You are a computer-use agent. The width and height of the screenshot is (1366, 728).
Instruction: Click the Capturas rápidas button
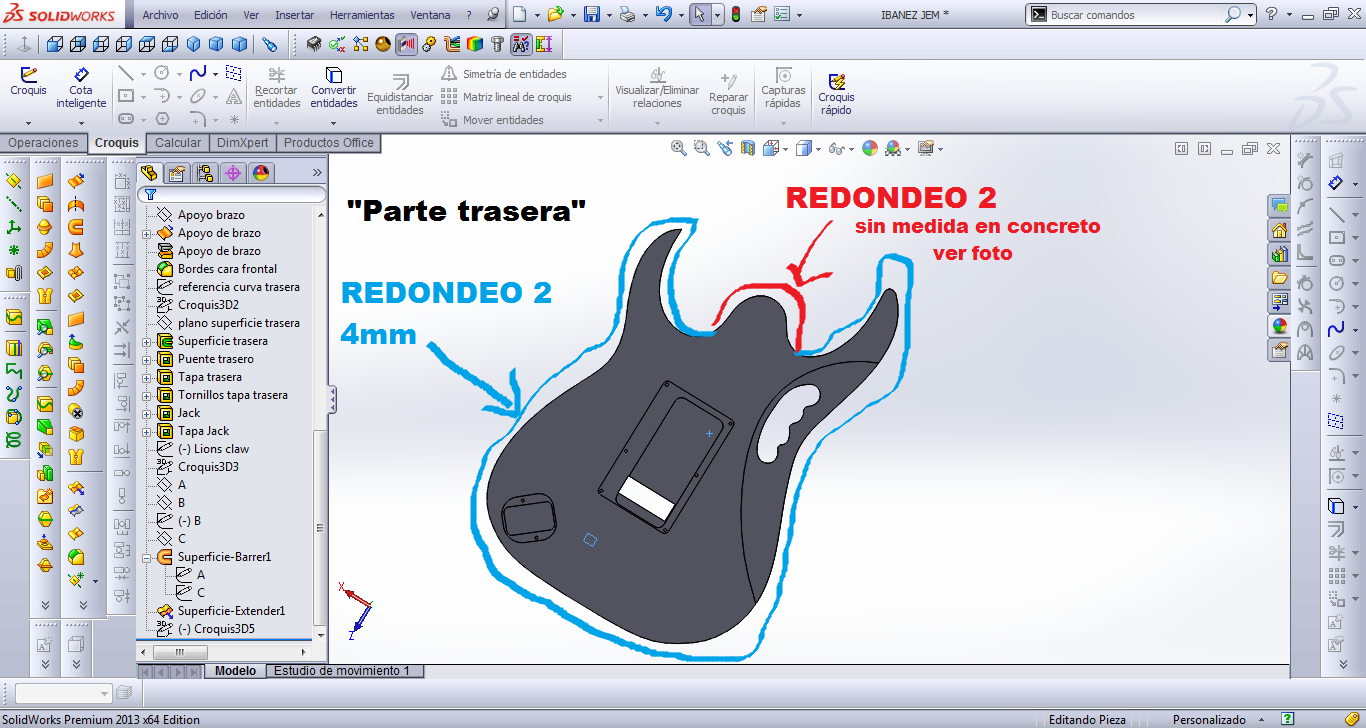click(783, 88)
